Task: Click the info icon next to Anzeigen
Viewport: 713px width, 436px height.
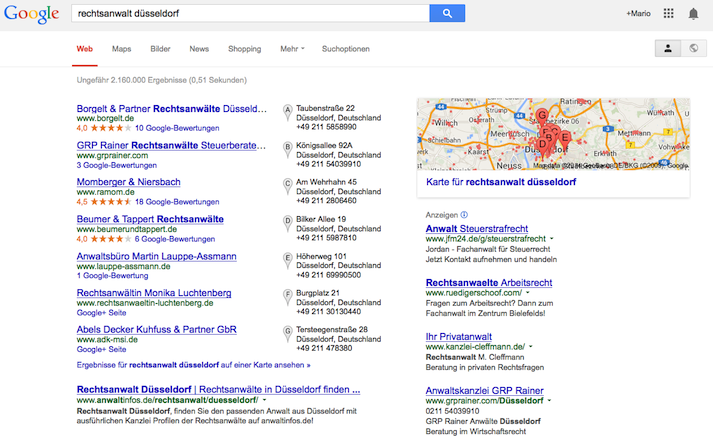Action: coord(464,215)
